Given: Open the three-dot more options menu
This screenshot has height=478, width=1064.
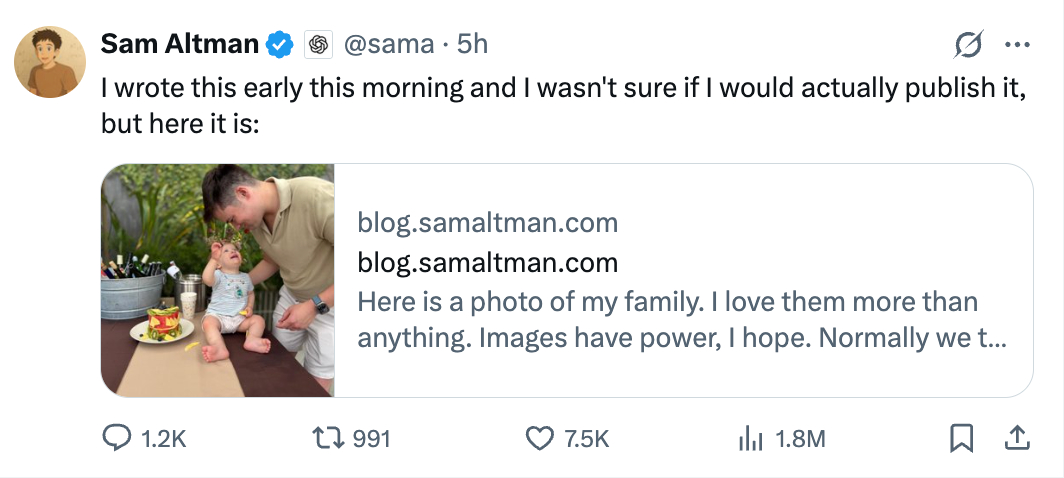Looking at the screenshot, I should tap(1016, 44).
